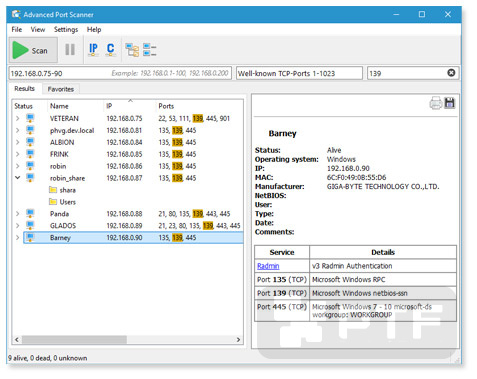
Task: Click the MAC address 6C:F0:49:0B:55:D6
Action: point(356,177)
